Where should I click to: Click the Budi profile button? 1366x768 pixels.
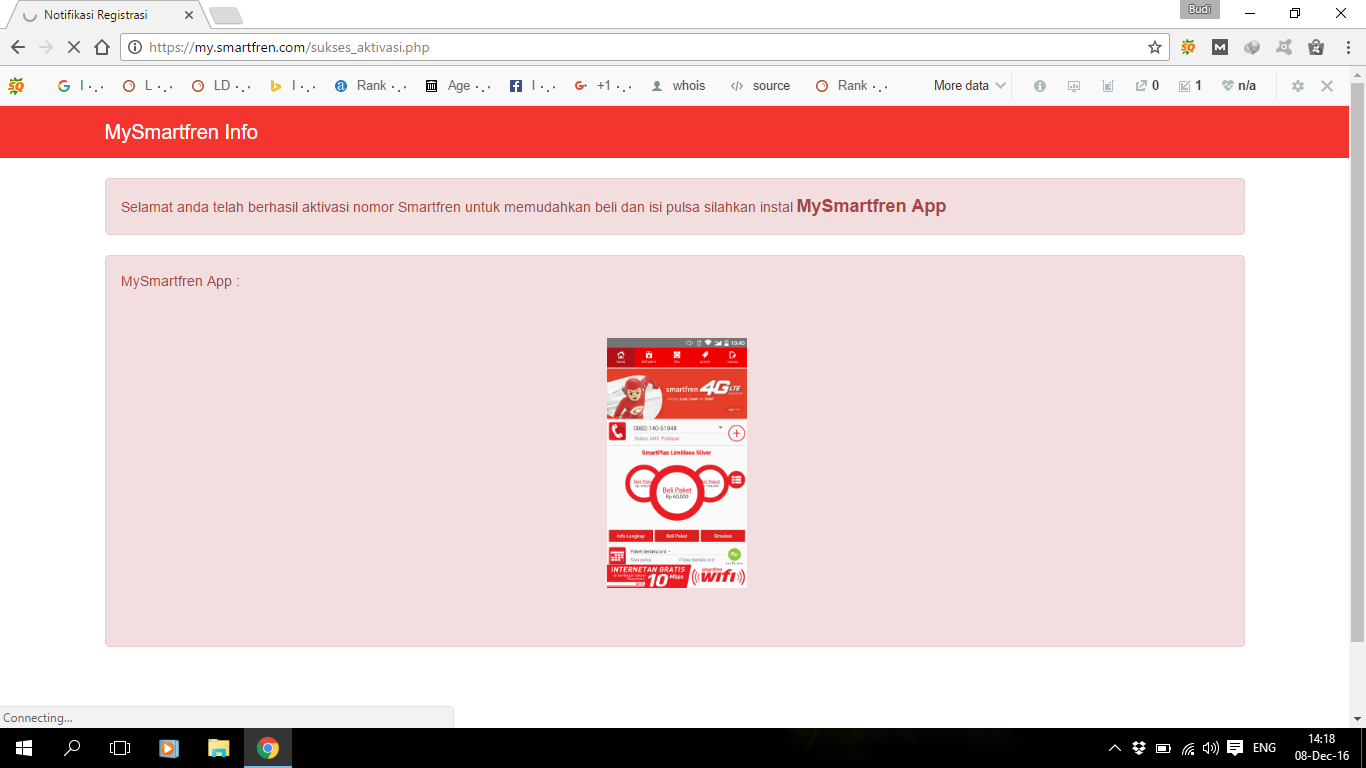[1200, 9]
